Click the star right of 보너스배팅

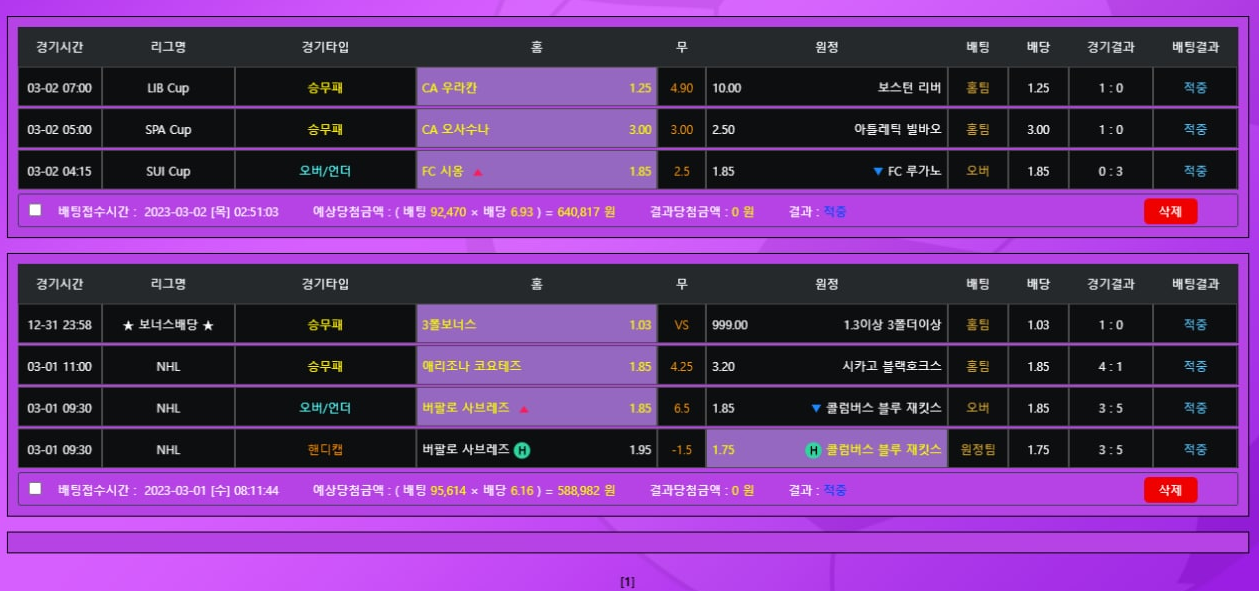tap(208, 326)
